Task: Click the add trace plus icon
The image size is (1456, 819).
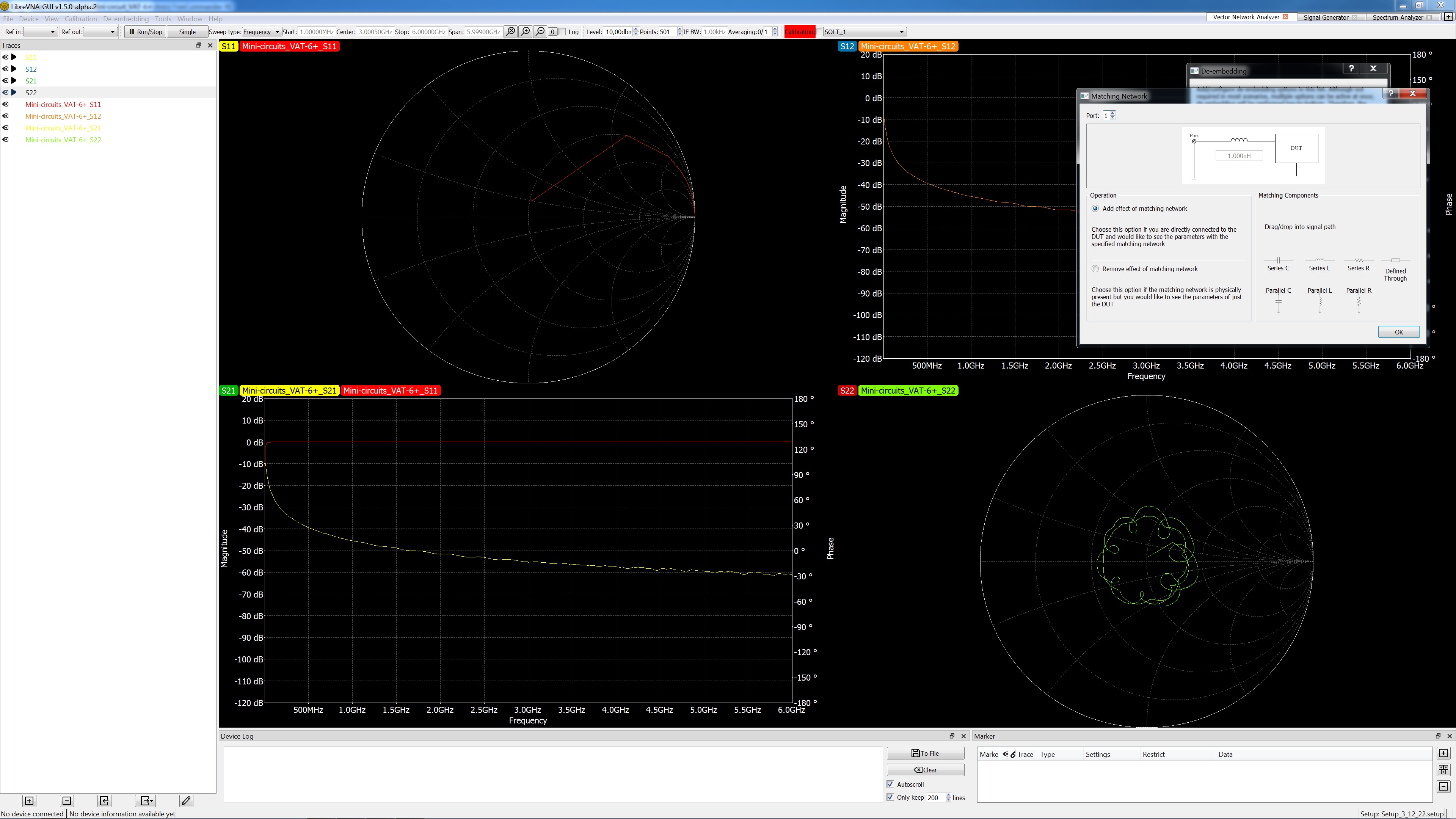Action: pyautogui.click(x=29, y=800)
